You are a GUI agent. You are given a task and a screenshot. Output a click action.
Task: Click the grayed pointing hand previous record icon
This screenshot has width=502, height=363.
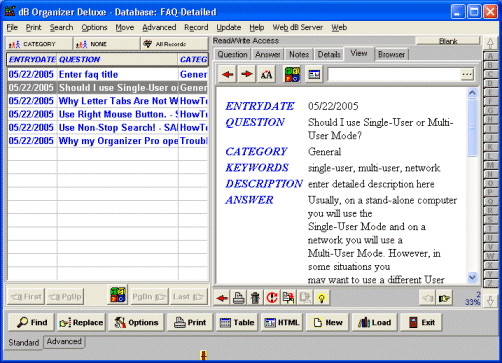(x=428, y=298)
